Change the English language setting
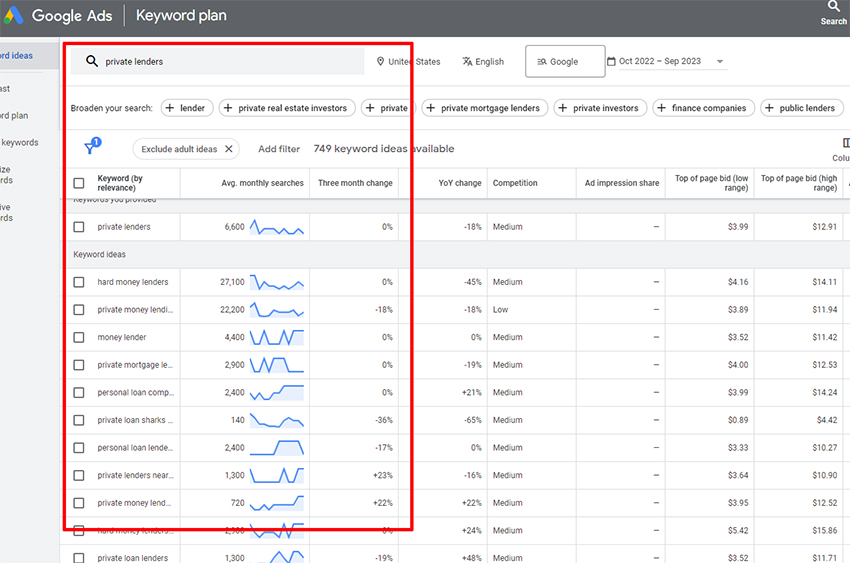The width and height of the screenshot is (850, 563). (x=482, y=62)
